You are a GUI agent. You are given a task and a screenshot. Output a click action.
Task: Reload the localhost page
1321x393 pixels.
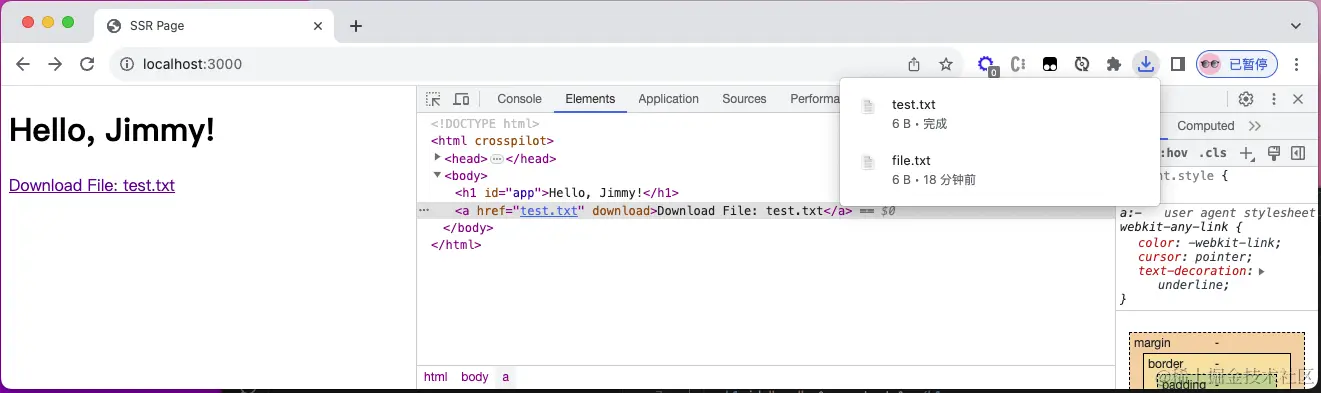[87, 64]
